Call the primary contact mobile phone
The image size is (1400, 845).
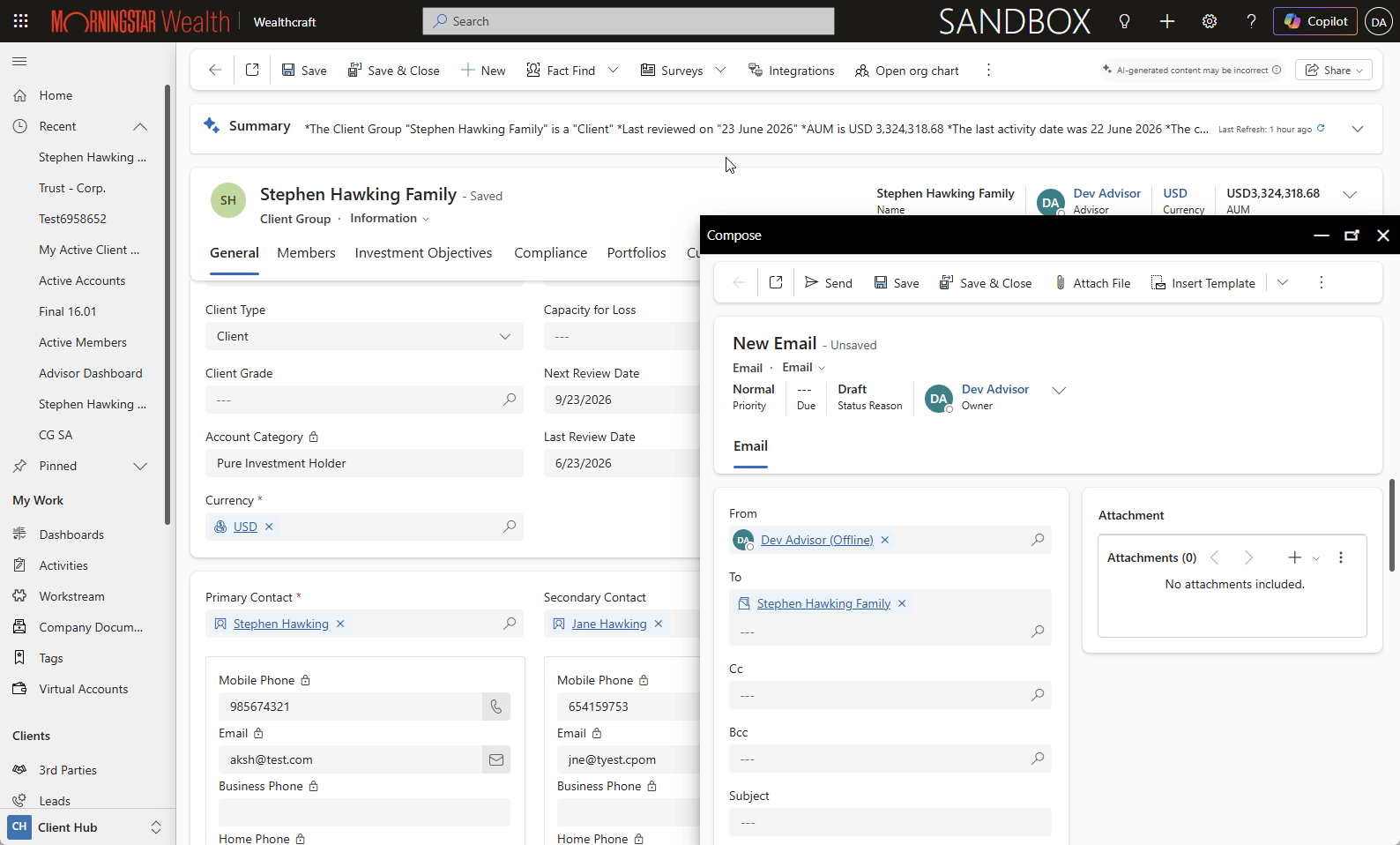[496, 707]
